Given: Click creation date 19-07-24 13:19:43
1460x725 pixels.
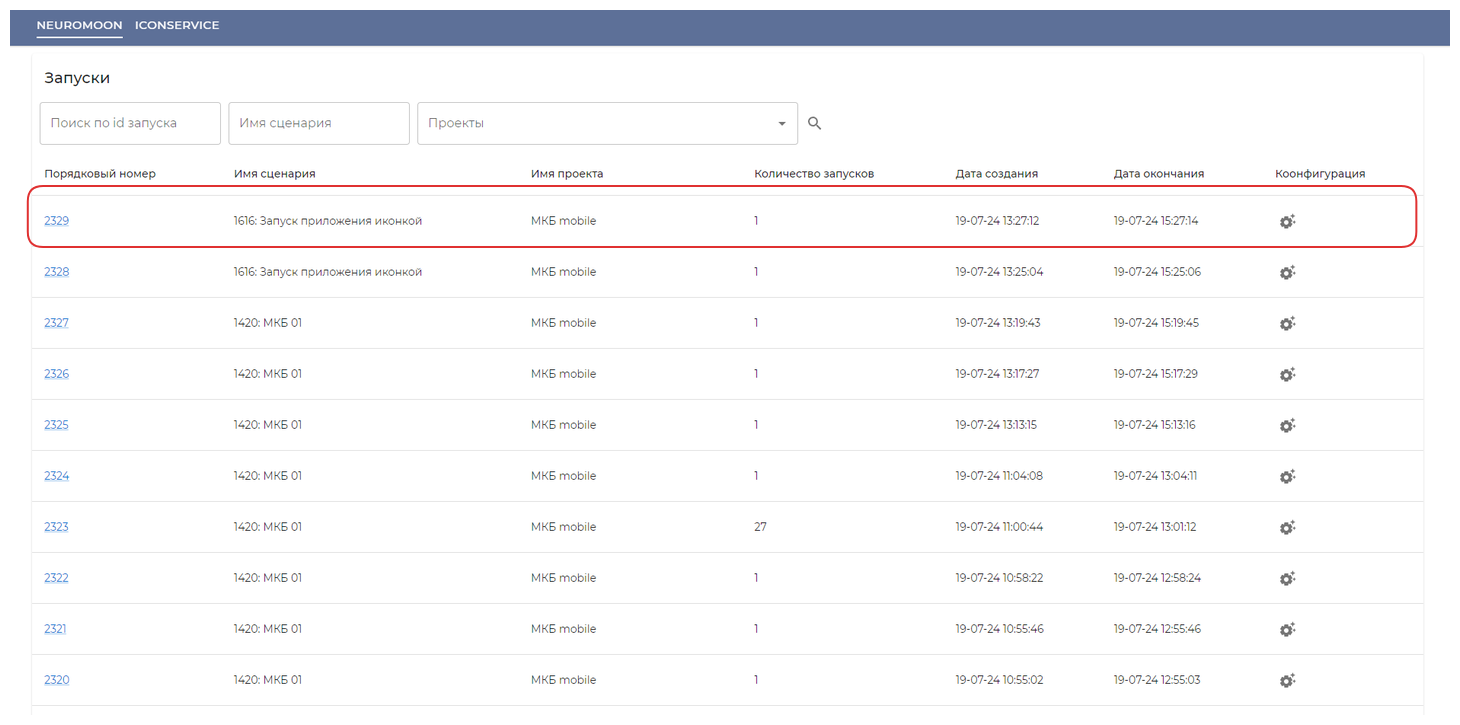Looking at the screenshot, I should point(998,323).
